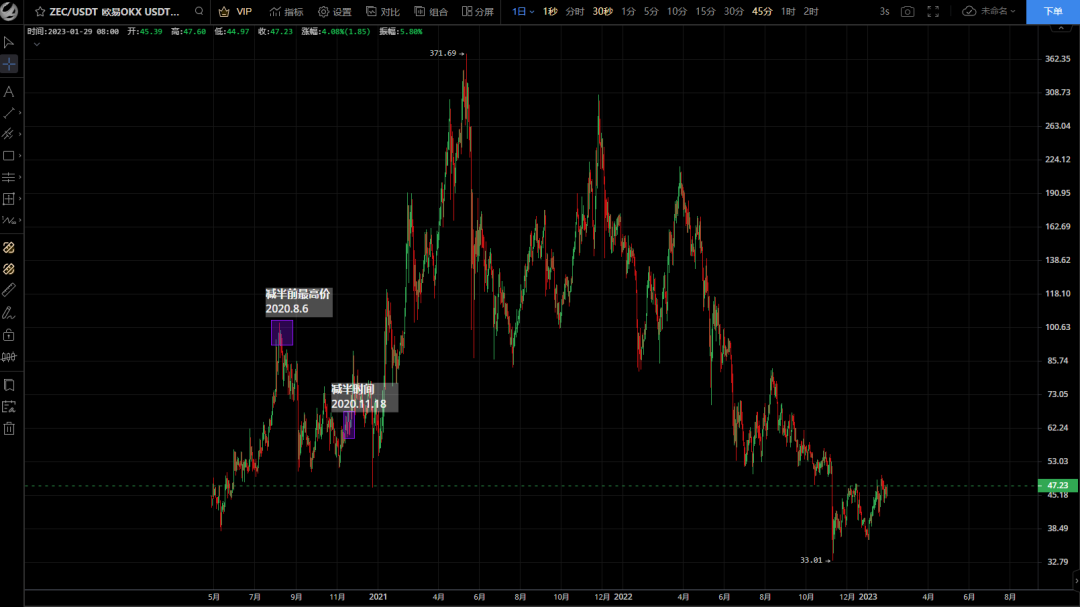Open symbol search with magnifier icon
The height and width of the screenshot is (607, 1080).
click(x=199, y=11)
